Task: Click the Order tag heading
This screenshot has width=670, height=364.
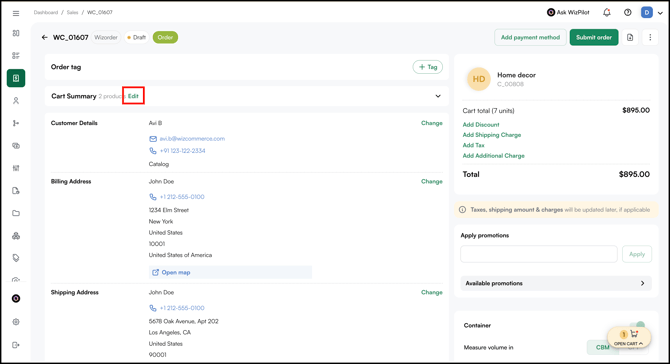Action: pyautogui.click(x=66, y=67)
